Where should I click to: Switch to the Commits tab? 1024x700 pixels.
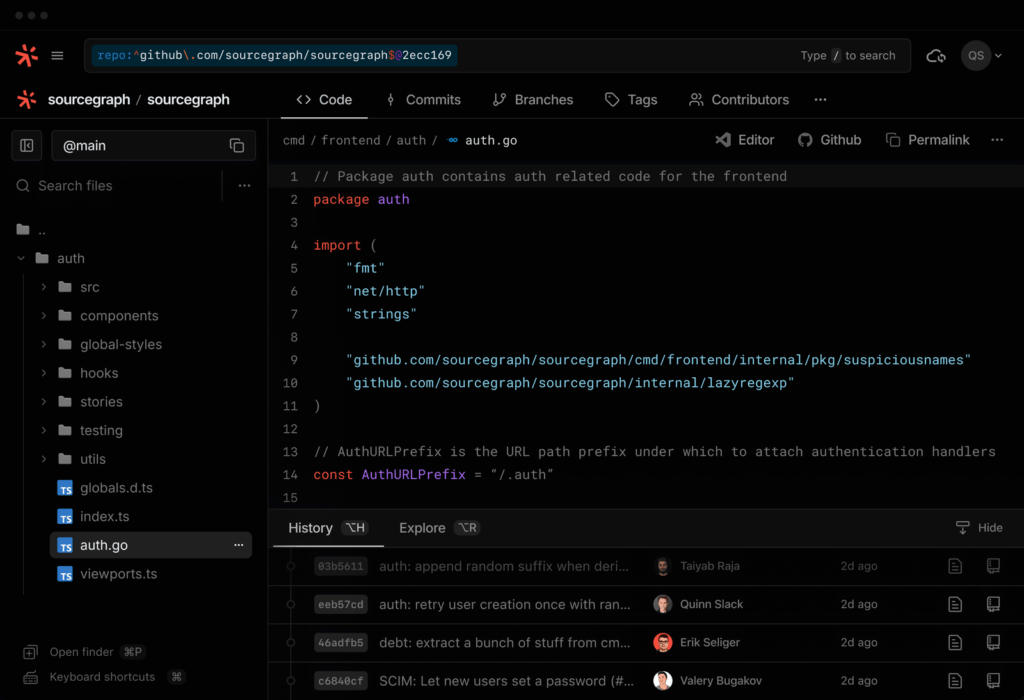[x=422, y=100]
